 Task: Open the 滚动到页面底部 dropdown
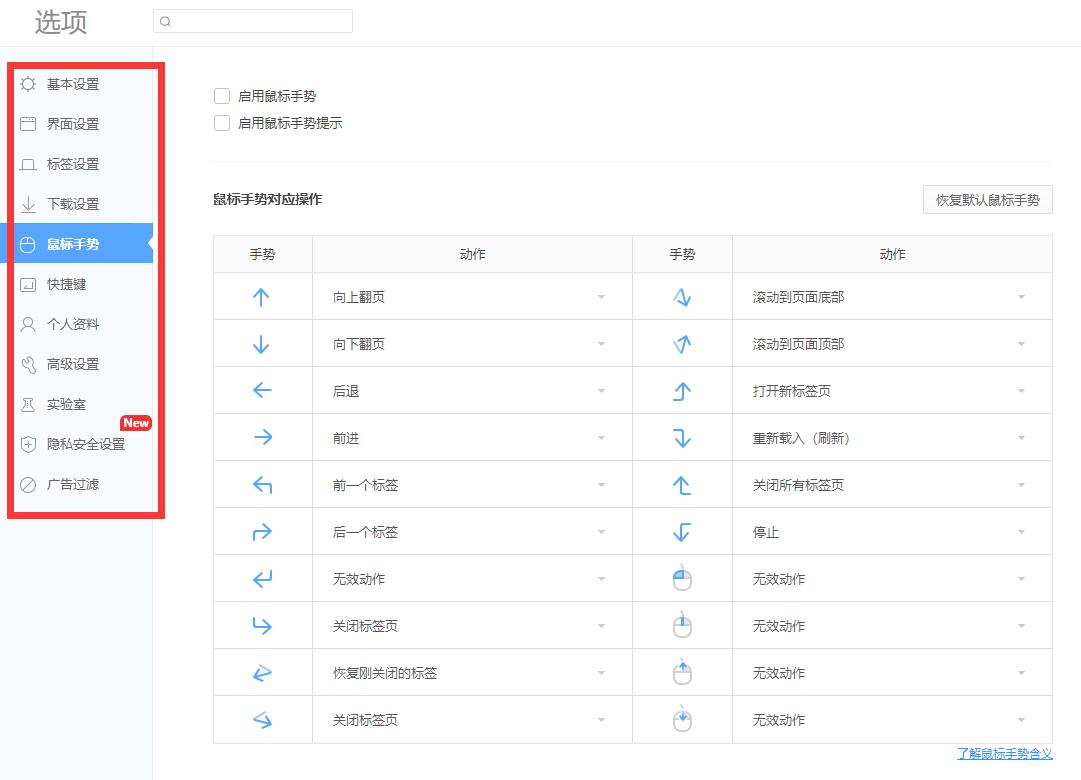click(1021, 296)
